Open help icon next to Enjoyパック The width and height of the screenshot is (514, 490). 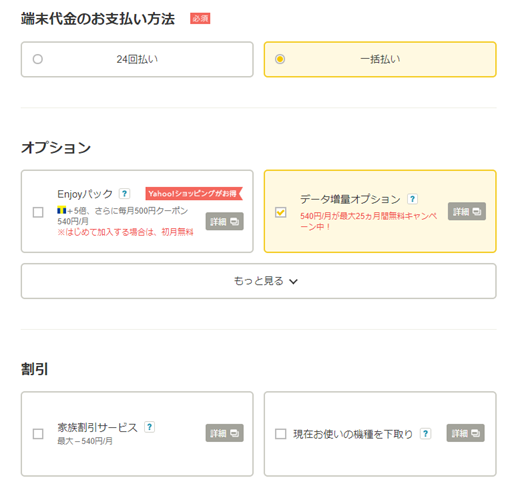tap(124, 194)
